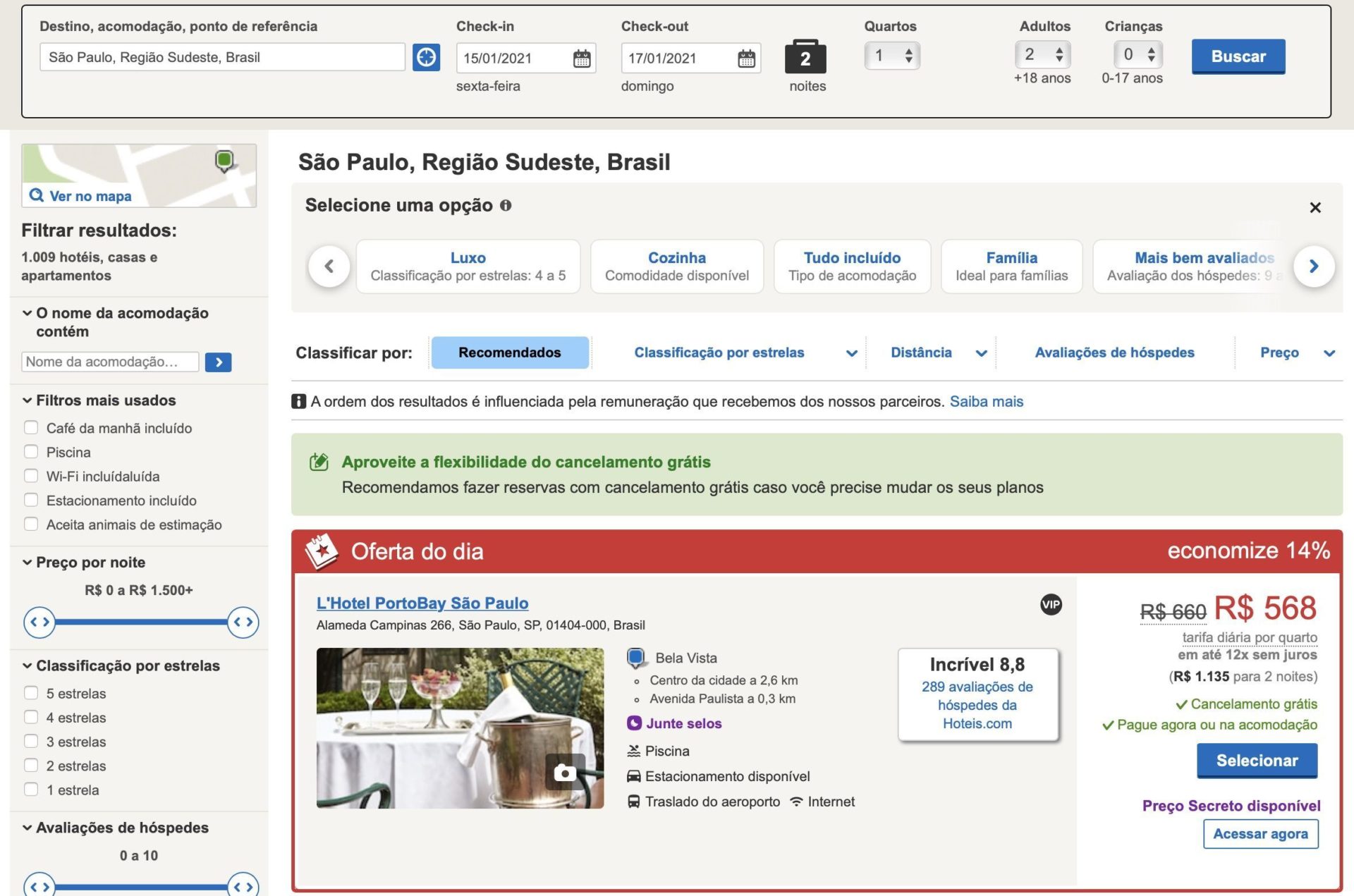Click the airport transfer bus icon
Image resolution: width=1354 pixels, height=896 pixels.
click(633, 802)
